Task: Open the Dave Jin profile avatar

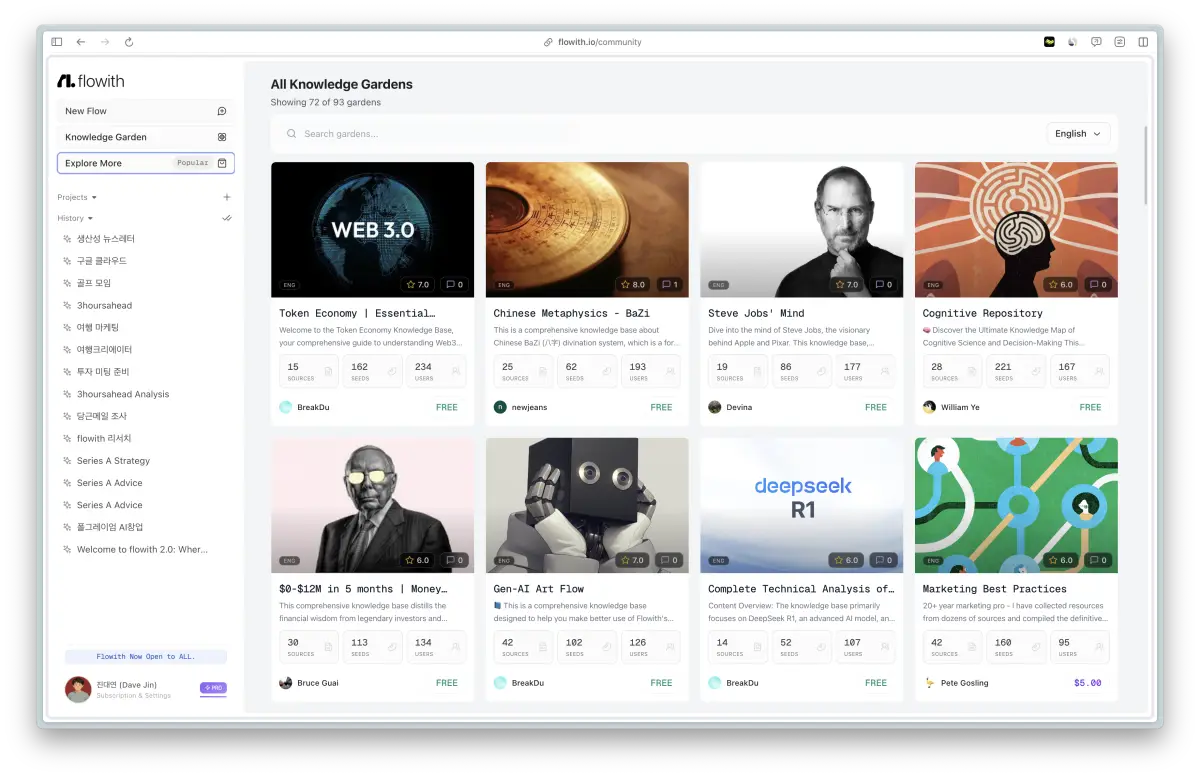Action: coord(78,689)
